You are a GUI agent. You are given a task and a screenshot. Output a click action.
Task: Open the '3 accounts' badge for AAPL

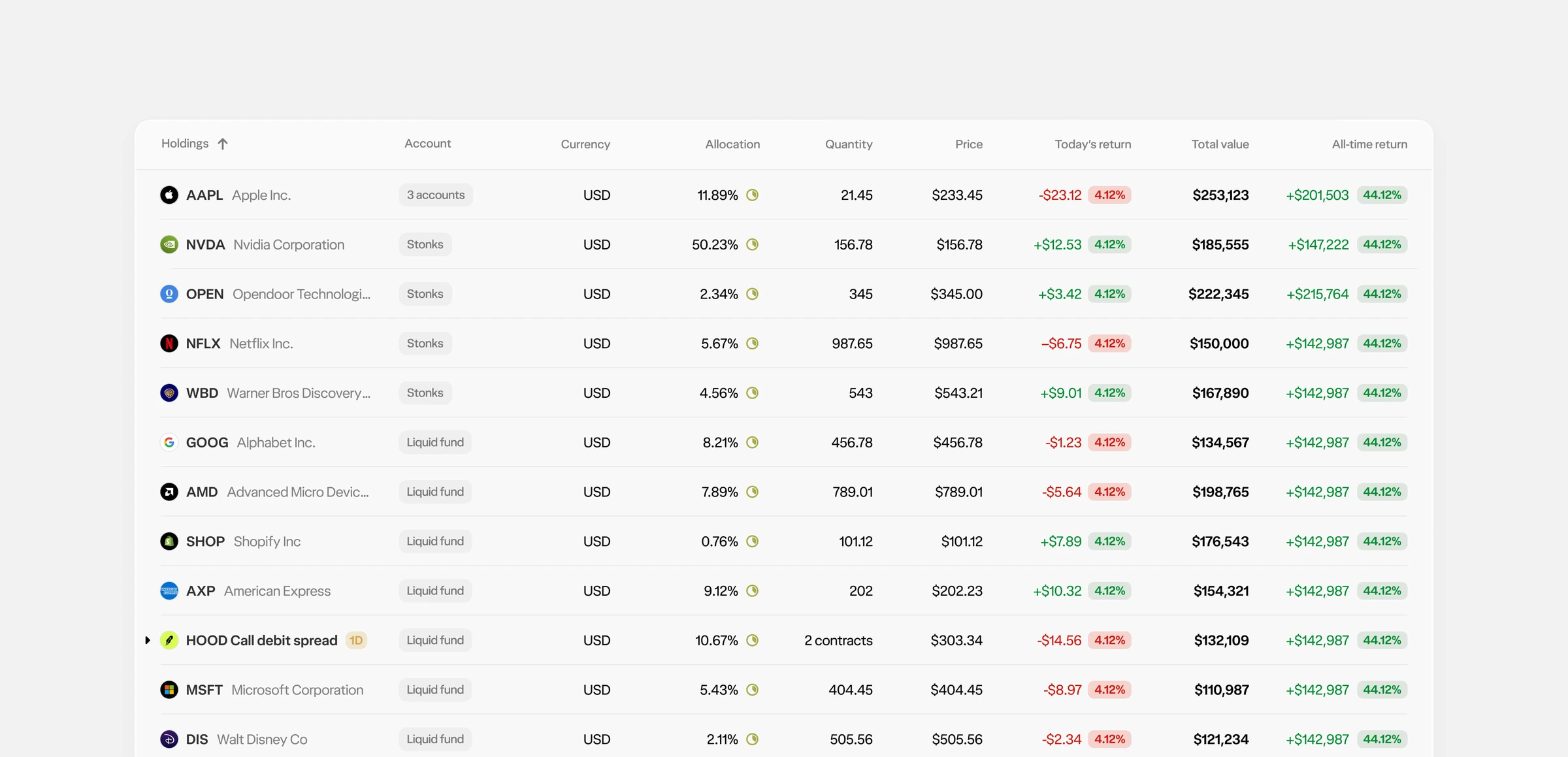tap(436, 195)
